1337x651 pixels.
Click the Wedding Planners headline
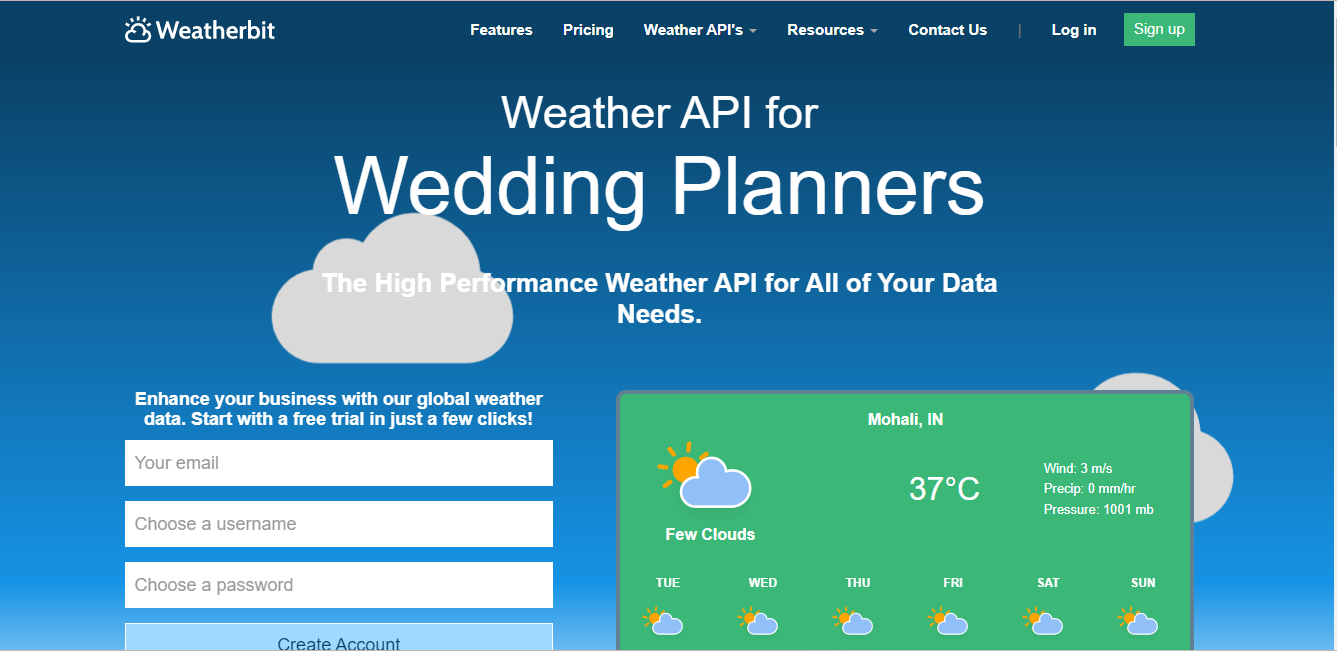tap(659, 186)
